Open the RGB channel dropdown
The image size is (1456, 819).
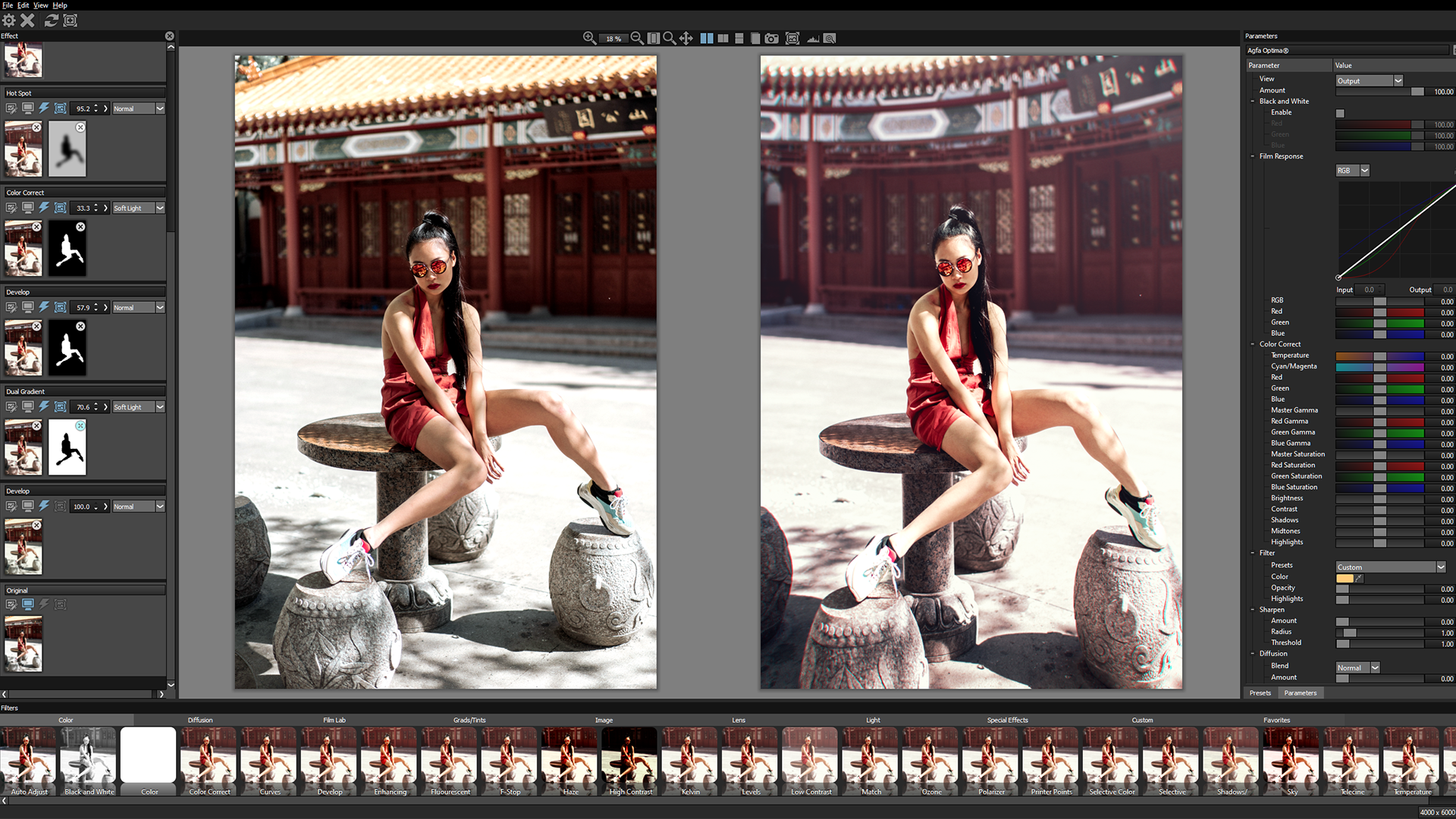pyautogui.click(x=1352, y=171)
